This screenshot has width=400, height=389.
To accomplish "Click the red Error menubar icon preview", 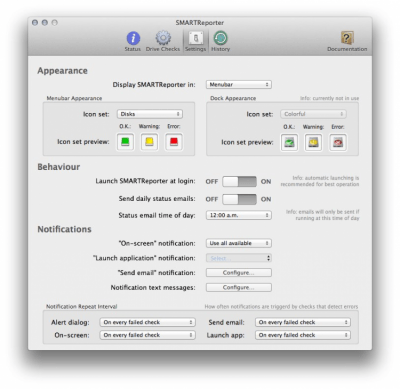I will tap(174, 142).
